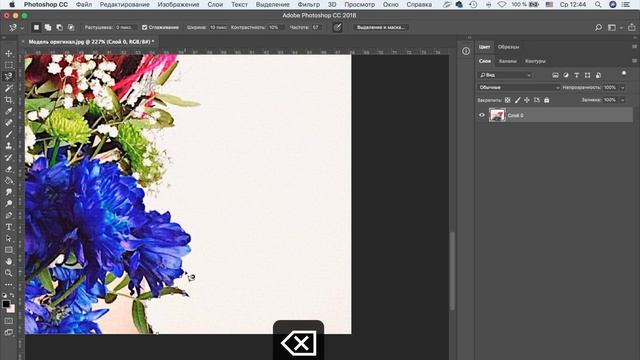
Task: Toggle layer filtering switch on or off
Action: coord(624,74)
